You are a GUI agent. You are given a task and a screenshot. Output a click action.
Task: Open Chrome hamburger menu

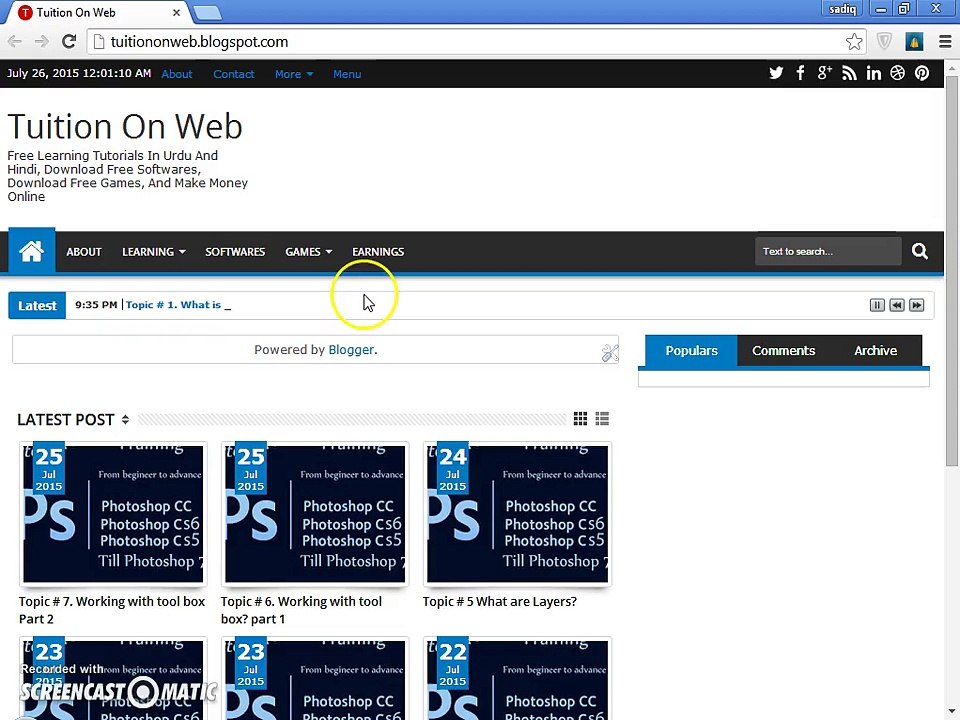pos(945,42)
